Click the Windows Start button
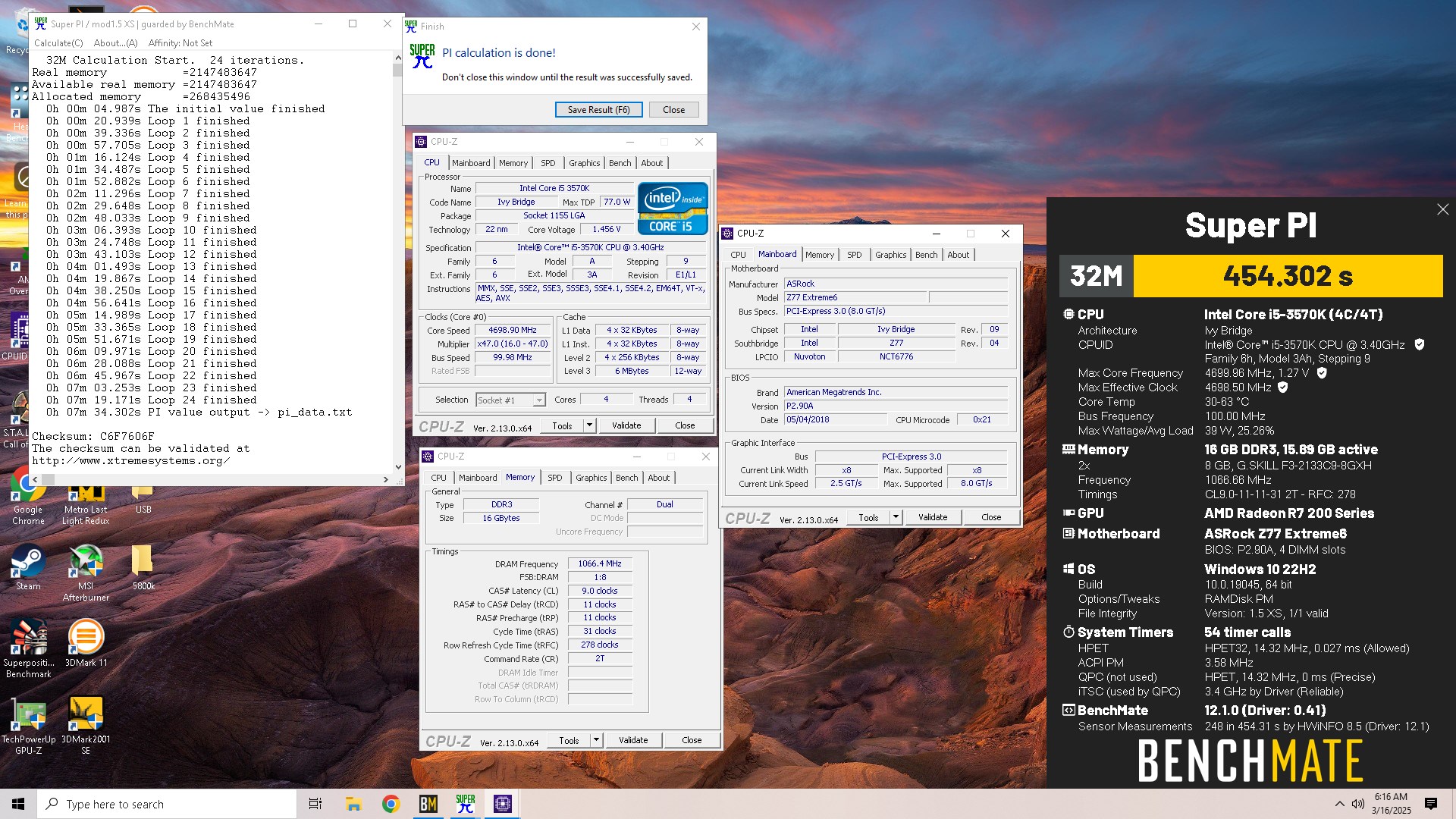 (x=18, y=804)
